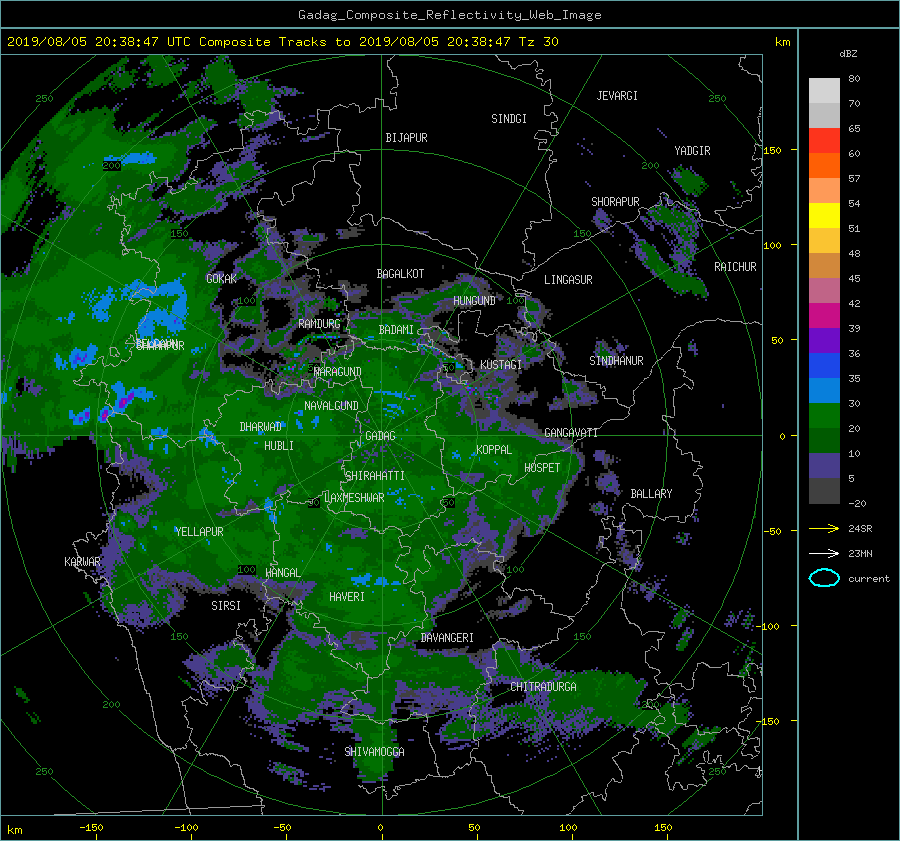This screenshot has width=900, height=841.
Task: Click the cyan 'current' ellipse legend symbol
Action: (824, 578)
